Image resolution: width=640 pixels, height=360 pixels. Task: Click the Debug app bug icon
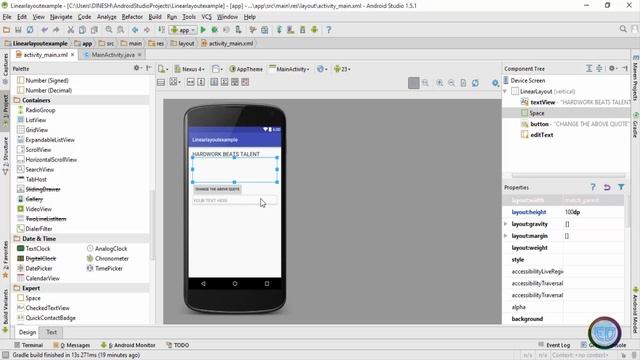coord(214,30)
